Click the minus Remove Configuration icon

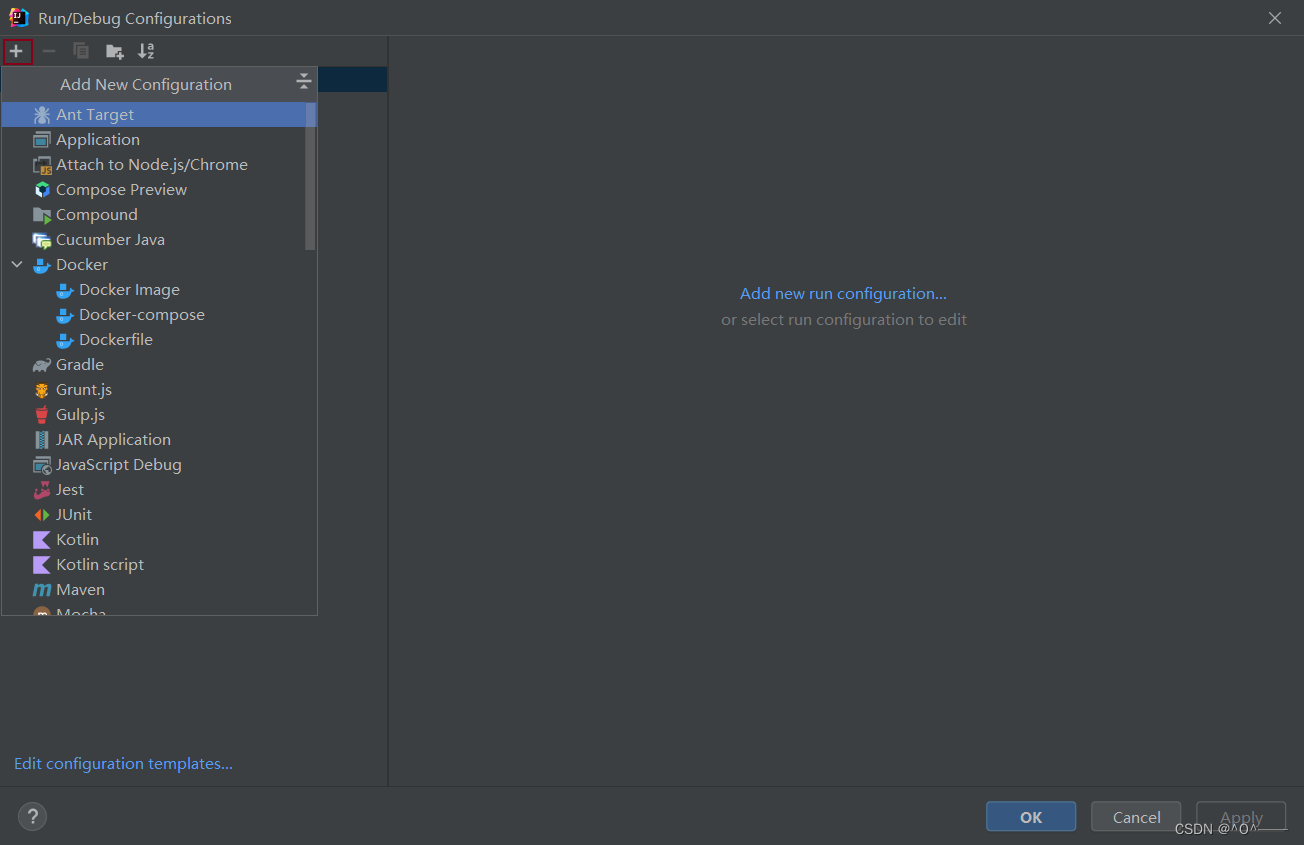pos(49,51)
